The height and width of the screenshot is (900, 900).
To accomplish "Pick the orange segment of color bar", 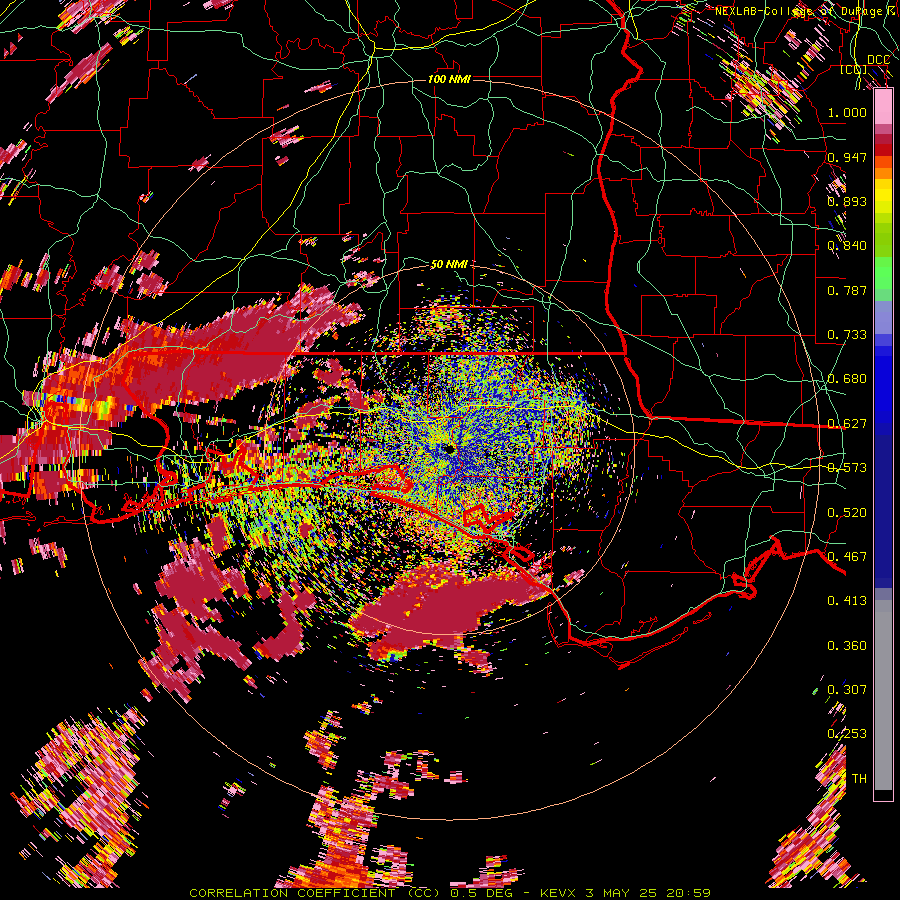I will pos(883,173).
